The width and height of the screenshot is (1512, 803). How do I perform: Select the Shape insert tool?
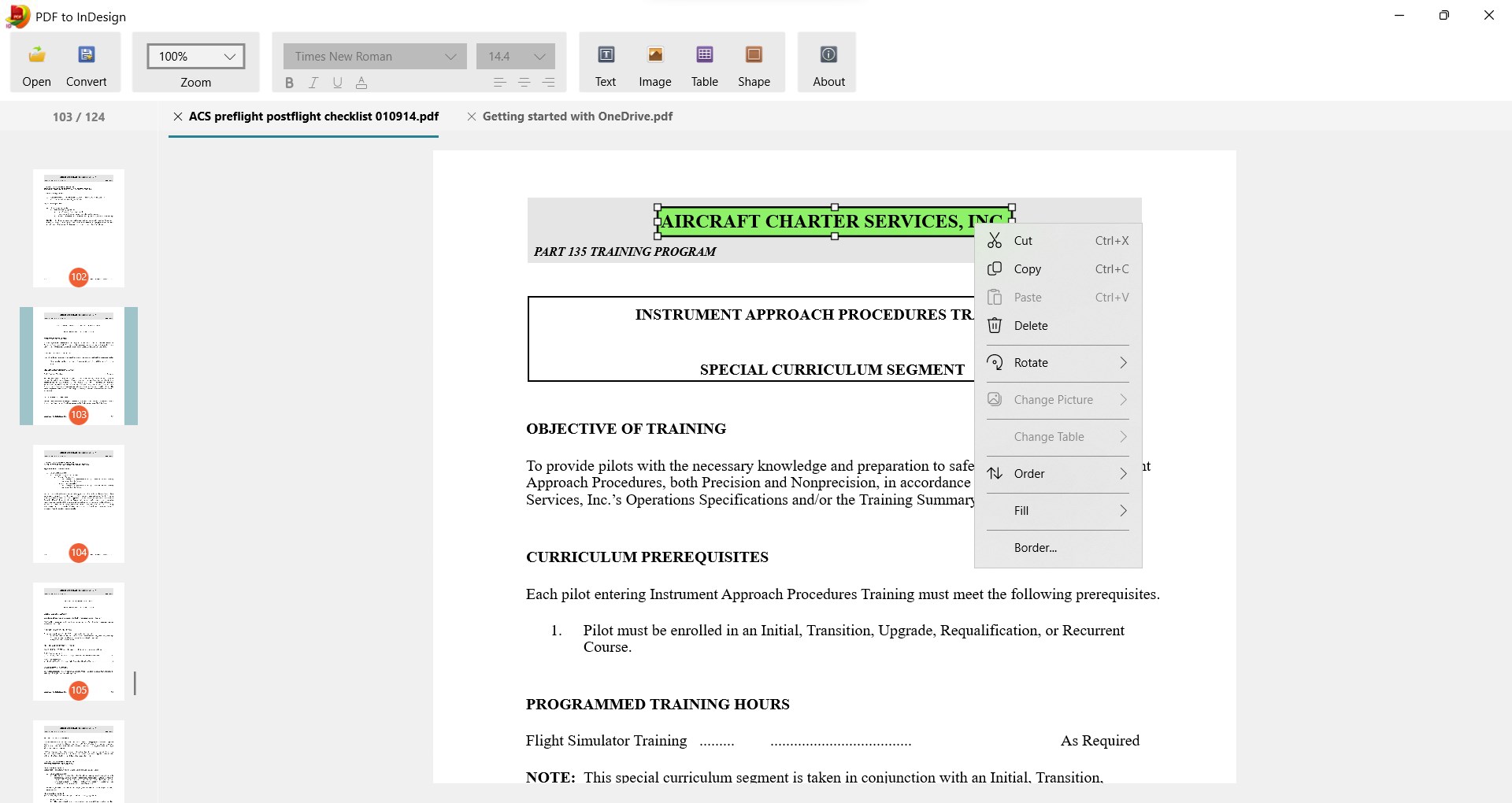coord(754,63)
